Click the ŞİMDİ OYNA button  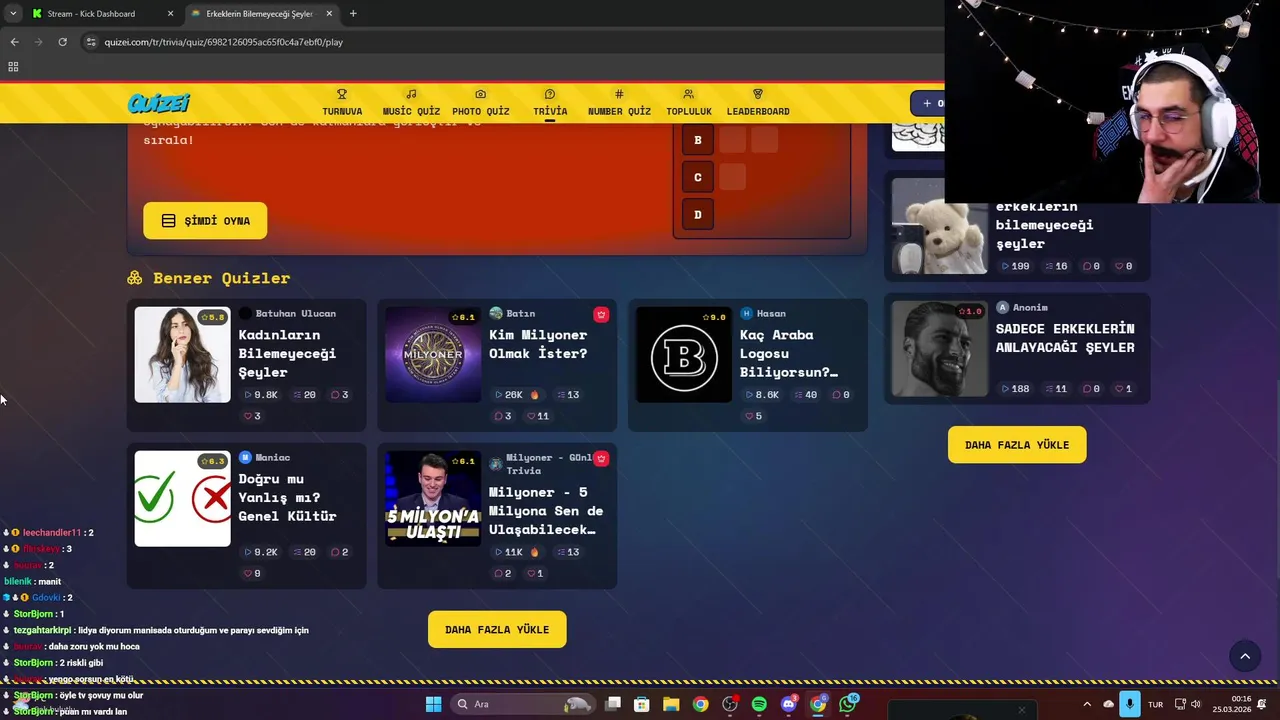pos(205,221)
